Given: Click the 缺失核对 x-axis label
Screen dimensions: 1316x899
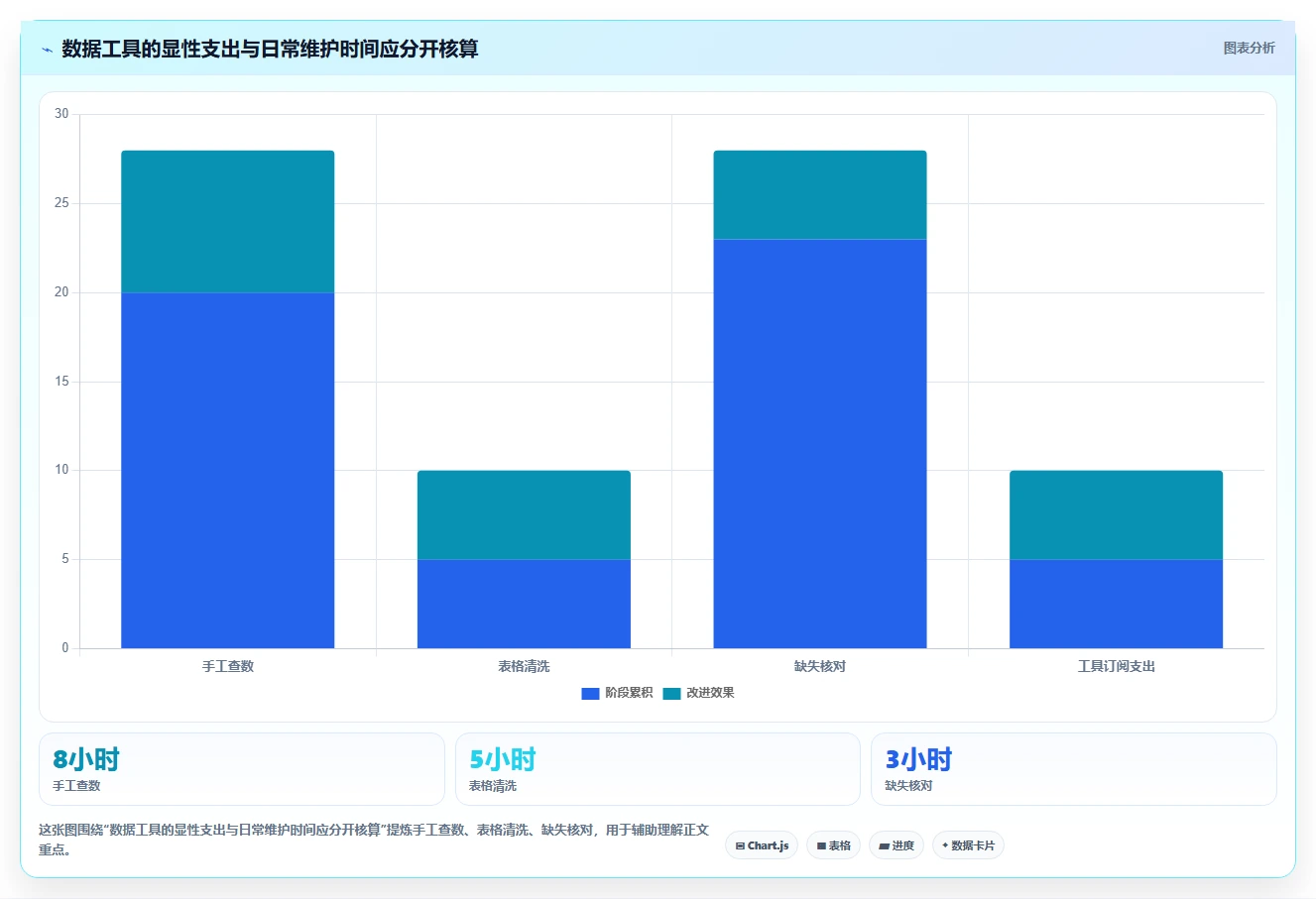Looking at the screenshot, I should pos(820,666).
